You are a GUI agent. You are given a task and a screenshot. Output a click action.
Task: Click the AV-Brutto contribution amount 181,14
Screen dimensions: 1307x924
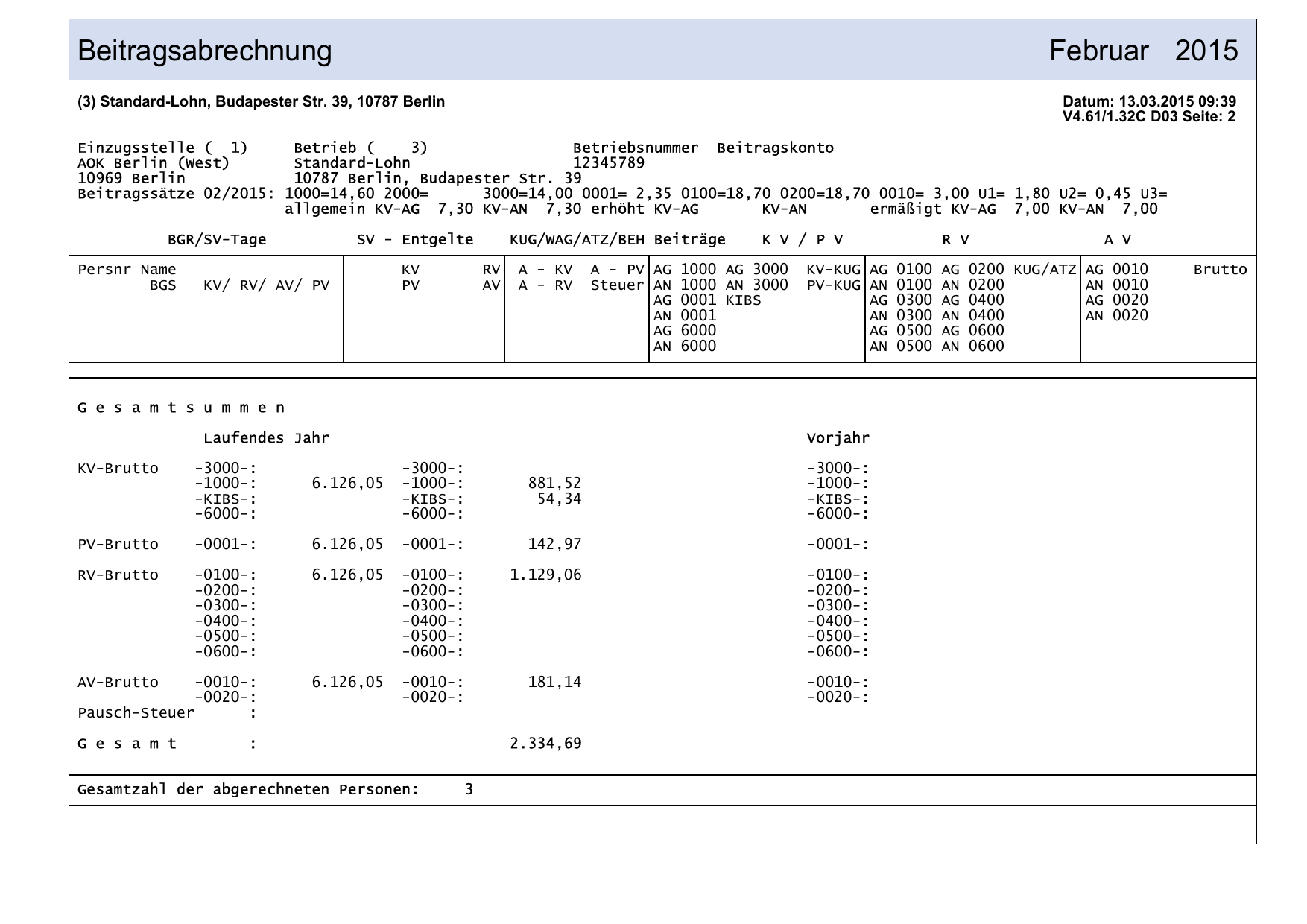tap(554, 682)
